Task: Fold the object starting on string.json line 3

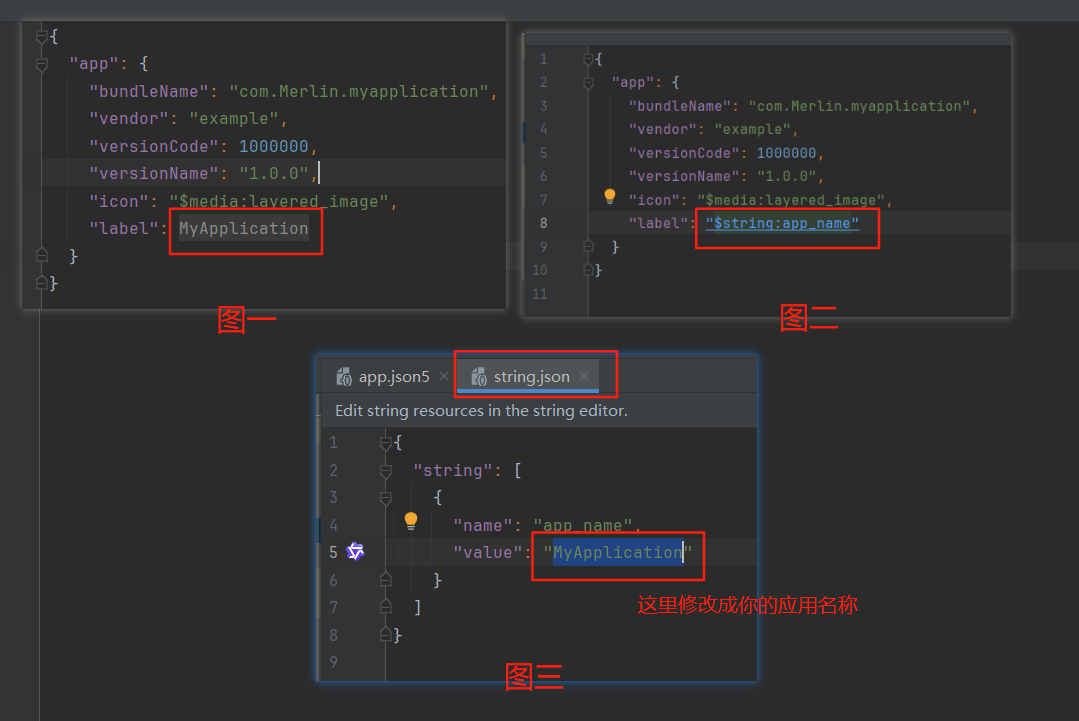Action: point(385,497)
